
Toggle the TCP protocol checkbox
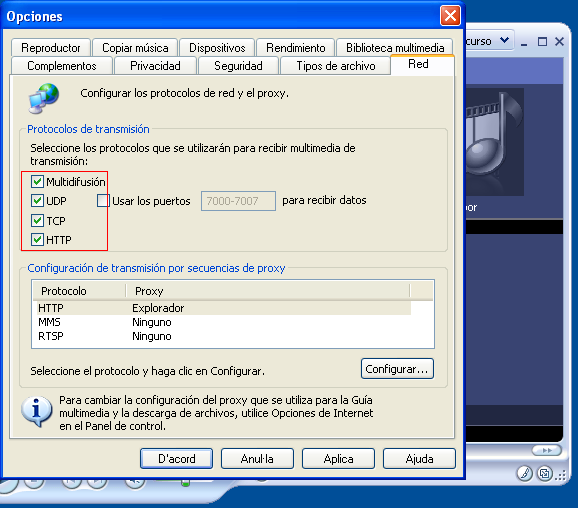point(37,220)
